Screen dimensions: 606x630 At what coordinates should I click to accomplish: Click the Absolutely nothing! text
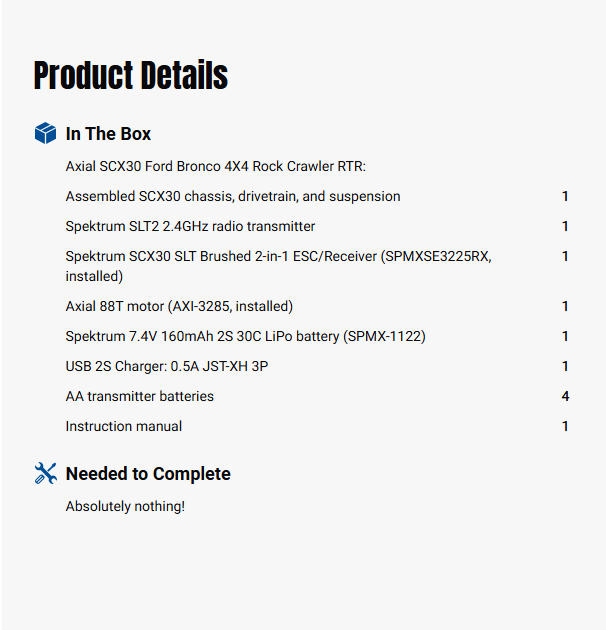pos(125,506)
